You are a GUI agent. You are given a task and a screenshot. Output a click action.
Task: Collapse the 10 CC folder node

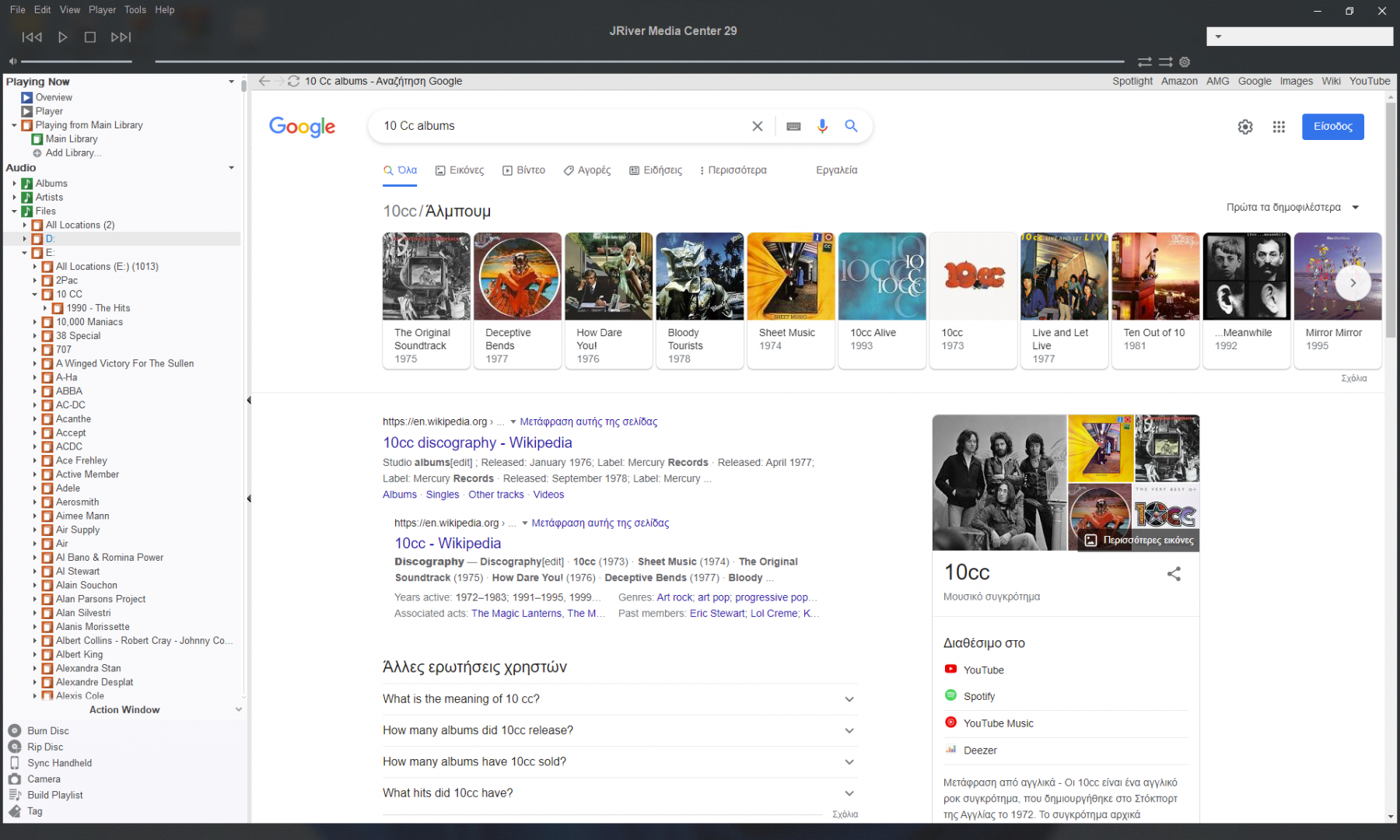pyautogui.click(x=35, y=295)
